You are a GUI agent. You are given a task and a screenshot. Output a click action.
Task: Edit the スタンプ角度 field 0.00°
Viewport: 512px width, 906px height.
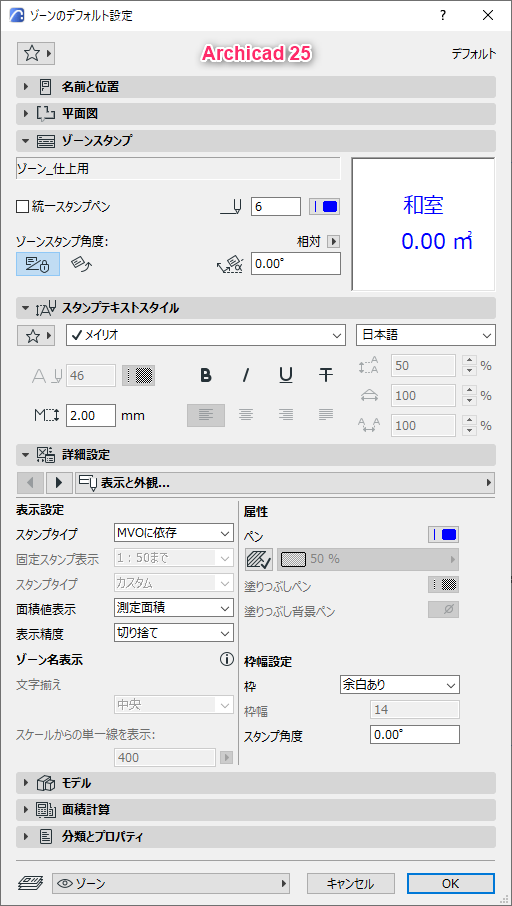point(414,734)
